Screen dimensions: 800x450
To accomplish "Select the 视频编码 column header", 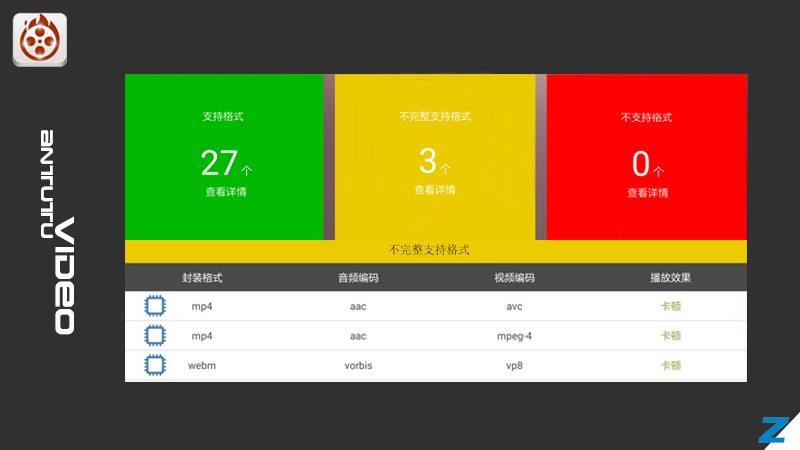I will [x=514, y=278].
